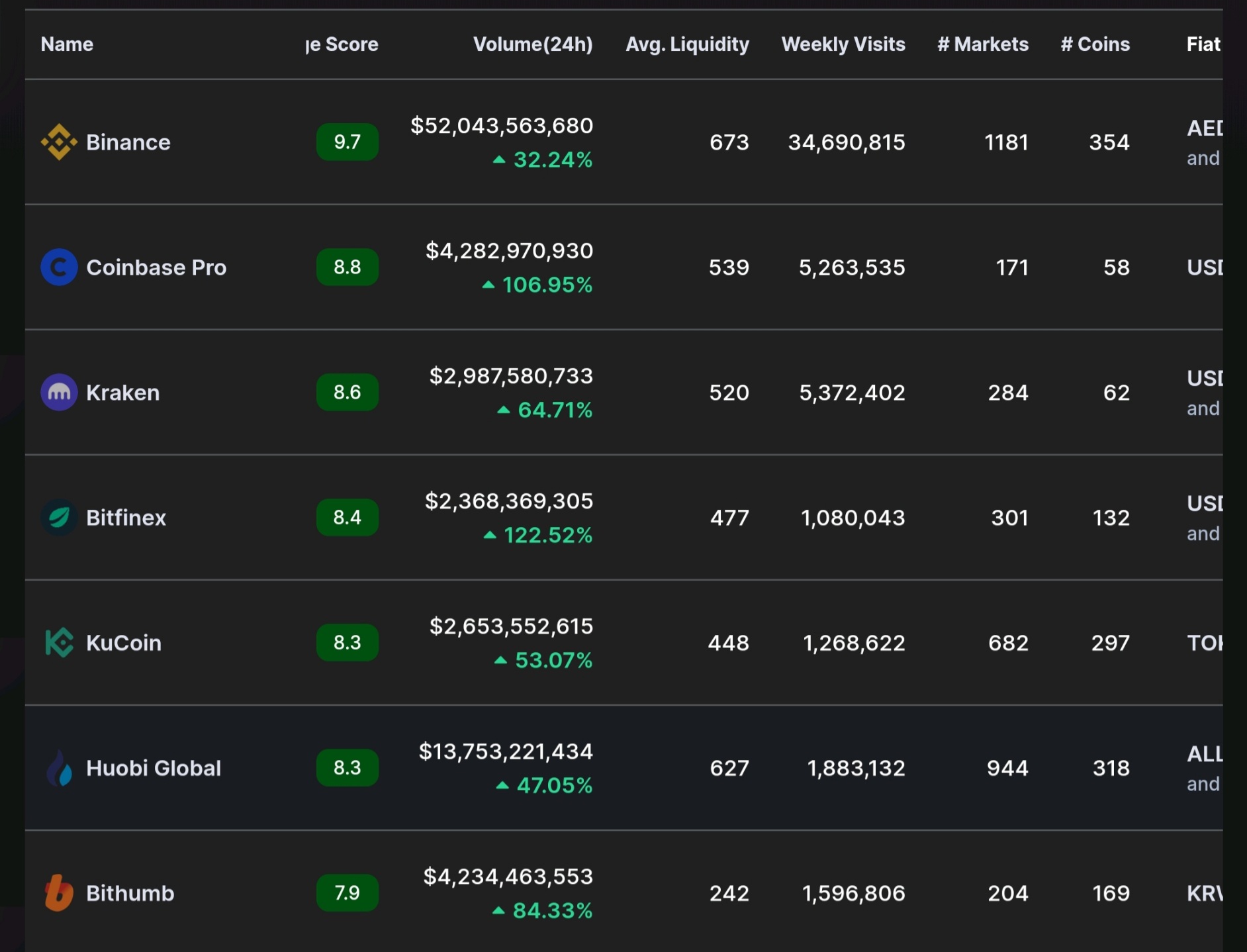Click Bitfinex average liquidity 477
Viewport: 1247px width, 952px height.
tap(729, 518)
